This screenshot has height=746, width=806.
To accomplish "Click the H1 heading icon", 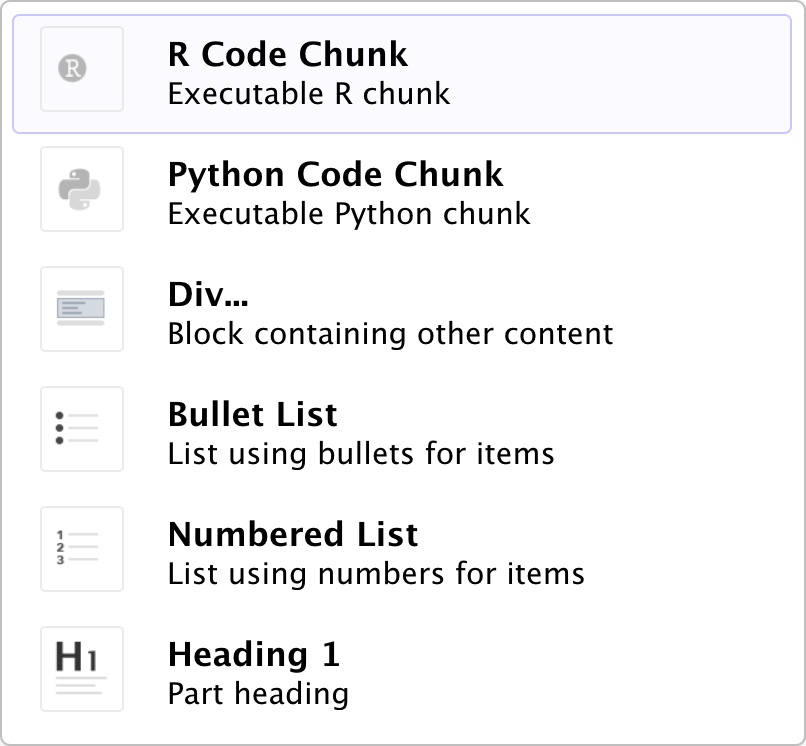I will tap(81, 669).
